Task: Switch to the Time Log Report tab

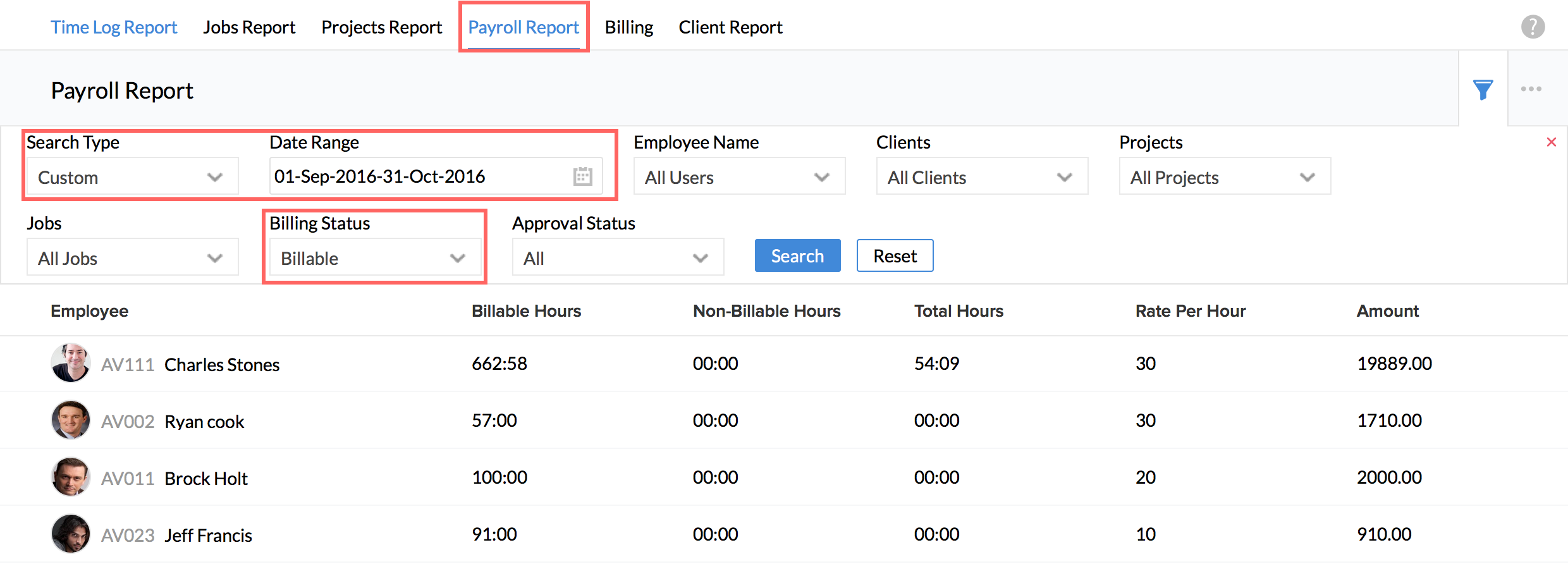Action: pyautogui.click(x=114, y=27)
